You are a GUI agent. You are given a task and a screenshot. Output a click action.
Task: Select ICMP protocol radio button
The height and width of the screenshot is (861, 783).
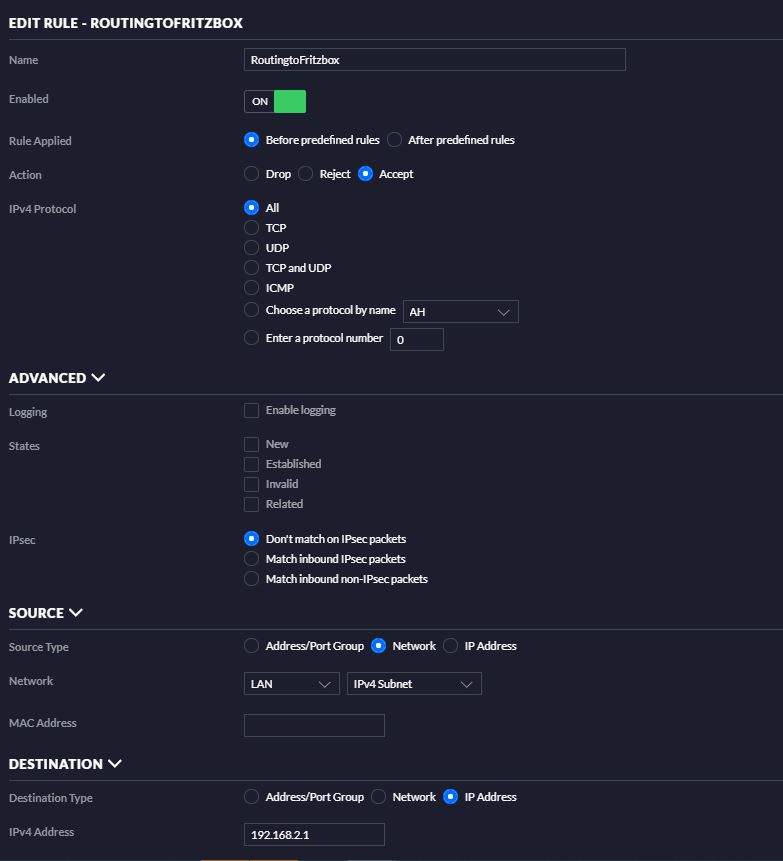(x=251, y=288)
